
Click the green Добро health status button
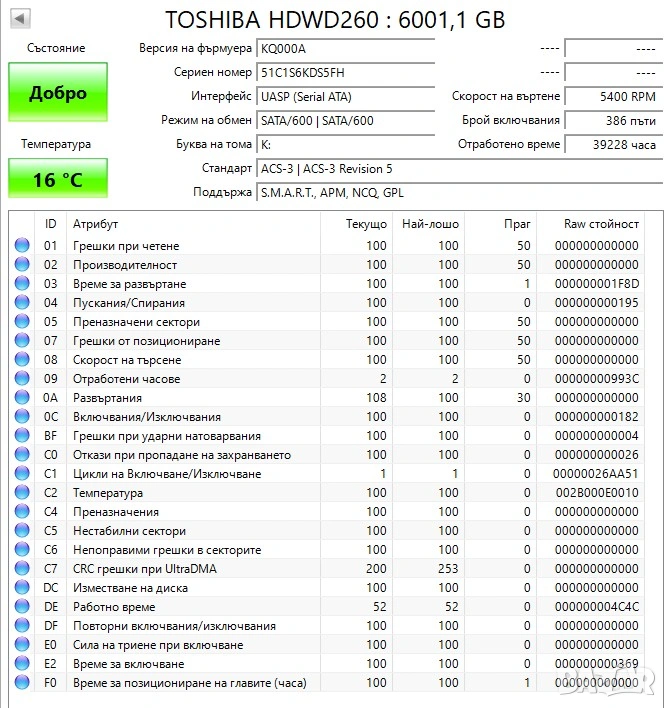coord(57,93)
